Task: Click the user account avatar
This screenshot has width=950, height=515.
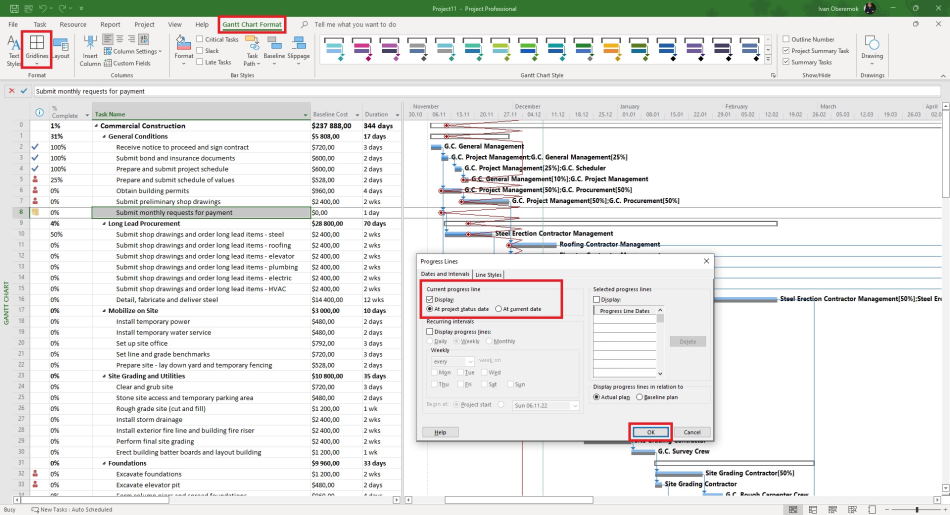Action: [870, 8]
